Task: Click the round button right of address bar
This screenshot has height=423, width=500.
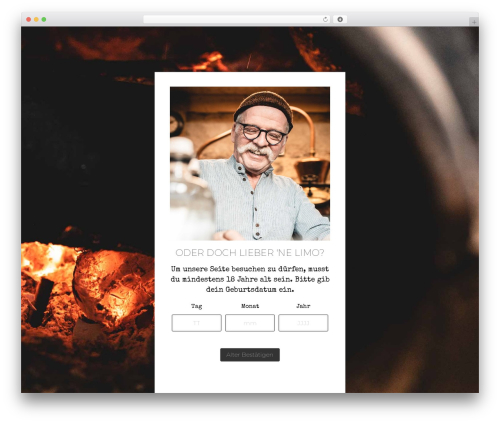Action: click(x=340, y=19)
